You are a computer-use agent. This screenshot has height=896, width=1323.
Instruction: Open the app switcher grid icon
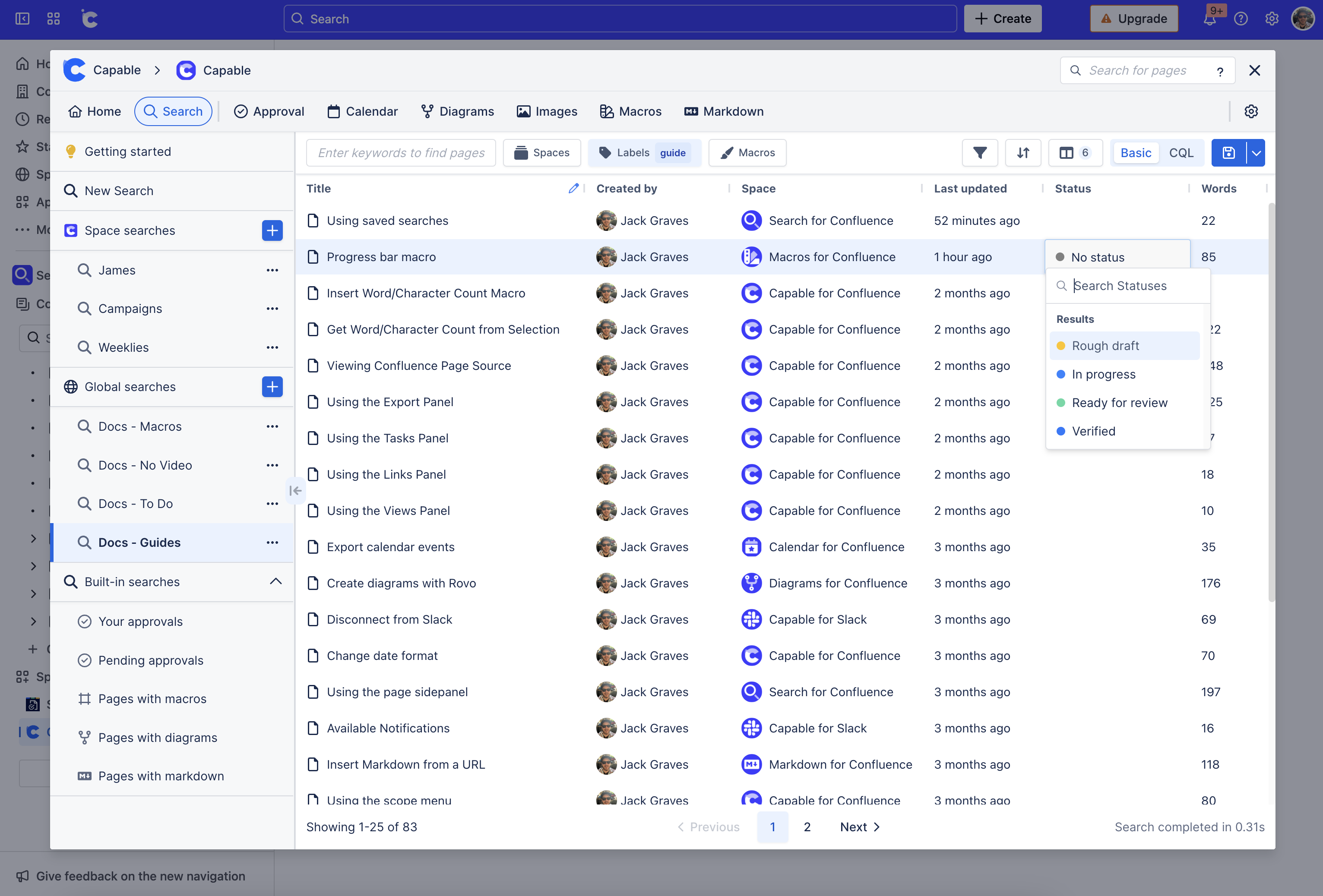point(53,18)
